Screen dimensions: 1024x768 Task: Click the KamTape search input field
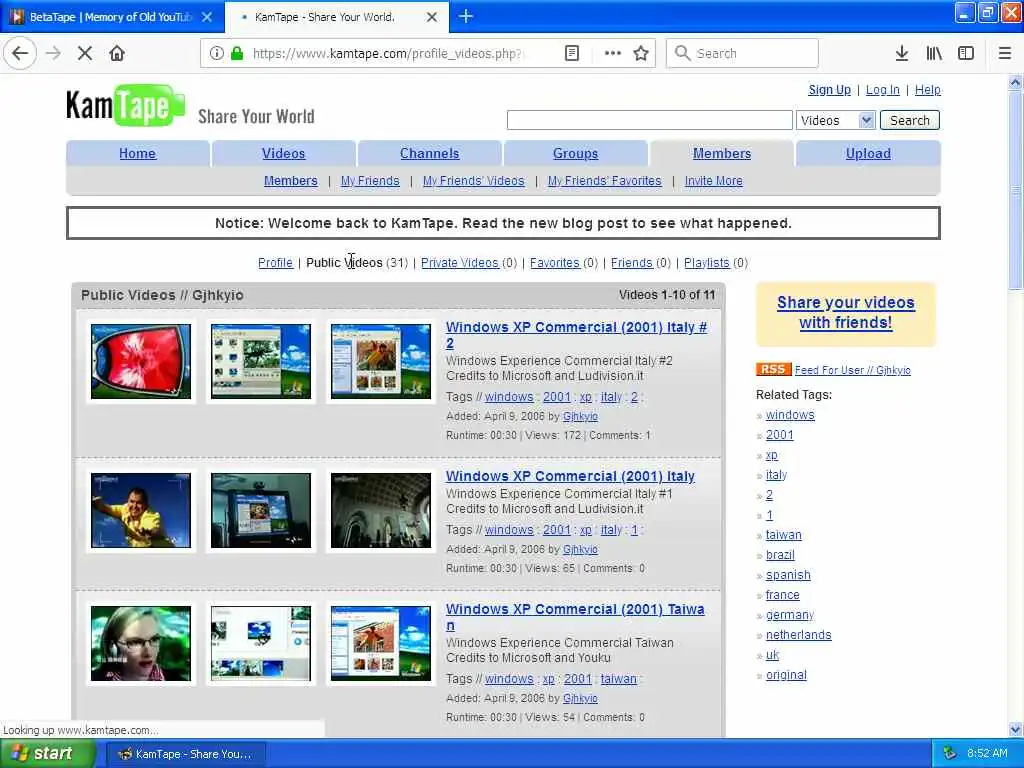coord(650,120)
